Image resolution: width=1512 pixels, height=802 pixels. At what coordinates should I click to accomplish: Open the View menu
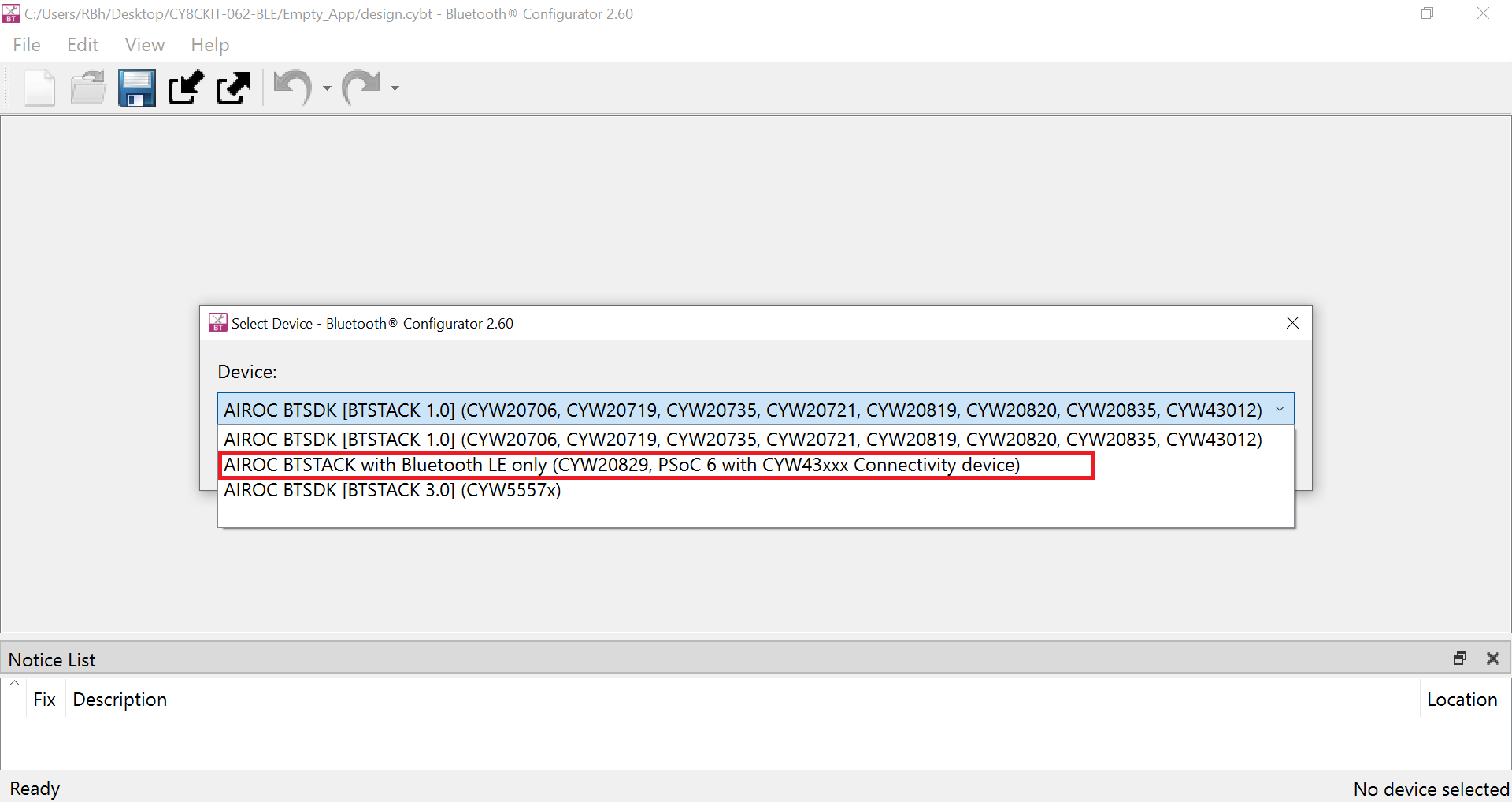[145, 45]
